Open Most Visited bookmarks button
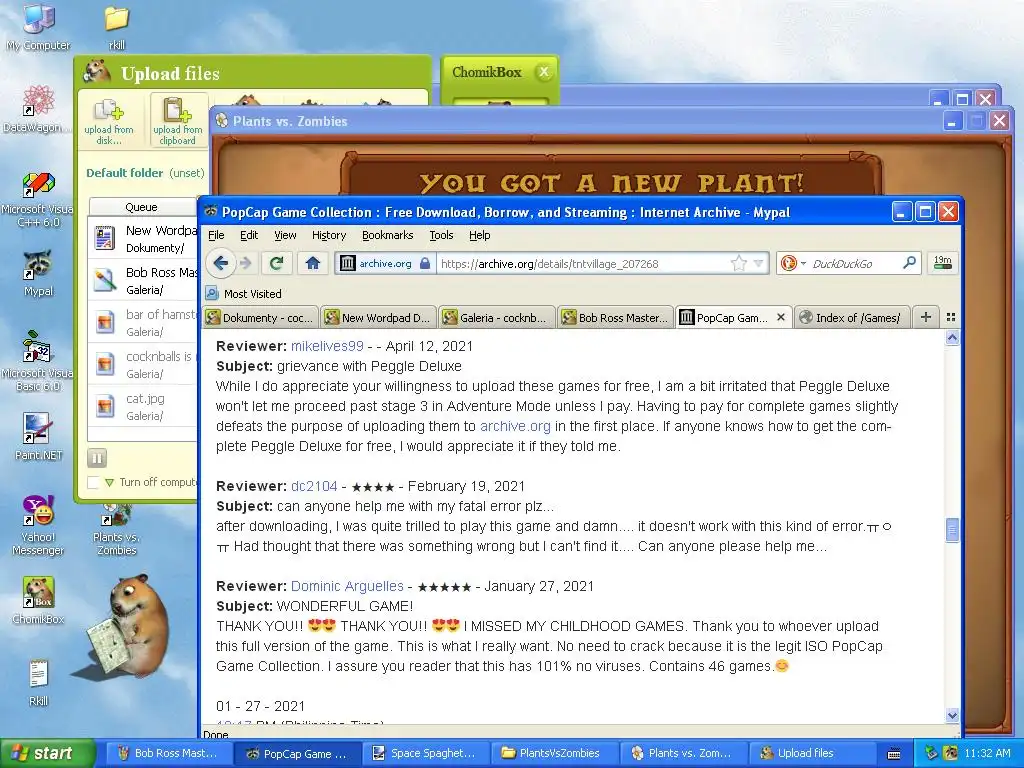Screen dimensions: 1024x768 tap(244, 293)
